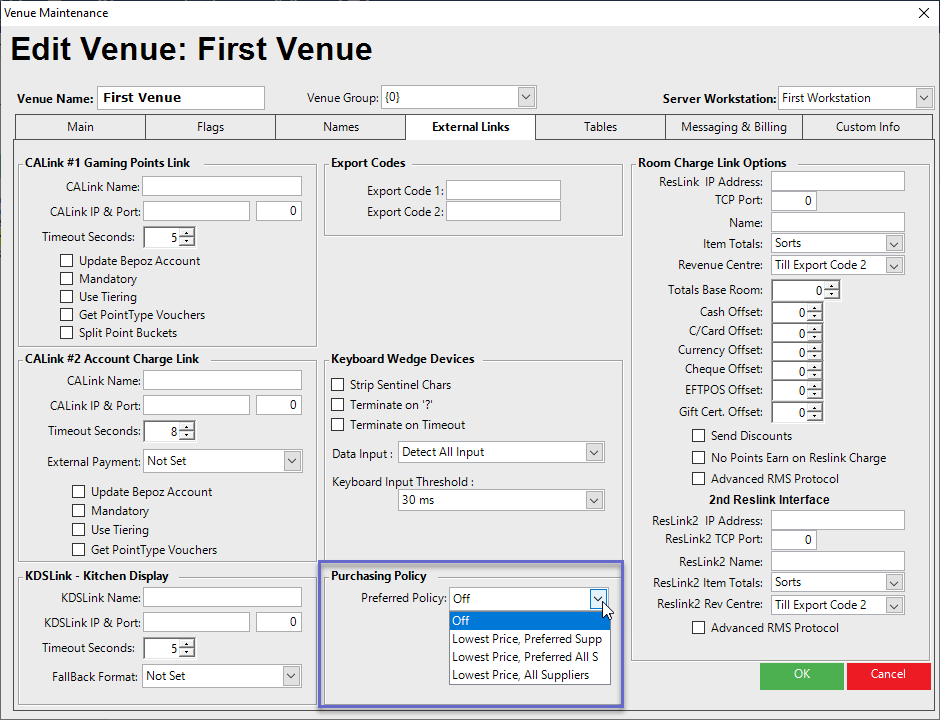
Task: Open the Venue Group dropdown
Action: (527, 98)
